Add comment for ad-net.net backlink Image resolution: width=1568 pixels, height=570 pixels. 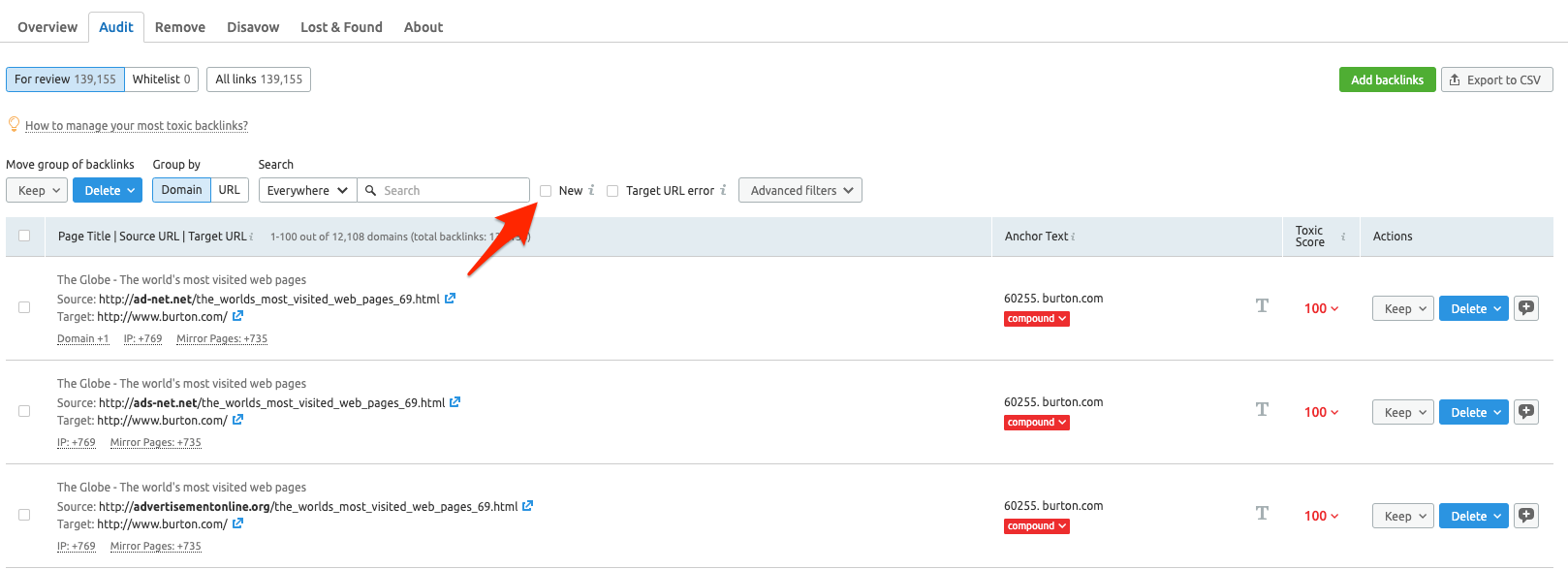pyautogui.click(x=1526, y=308)
